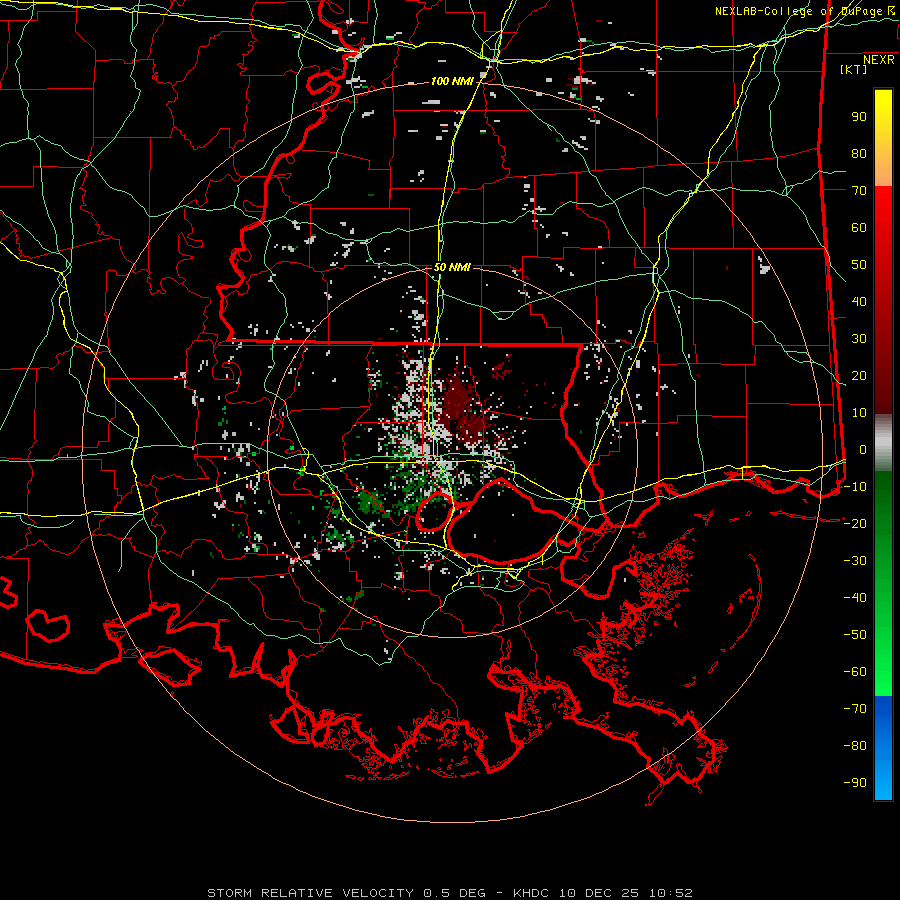Click the 10:52 timestamp in the footer

click(670, 893)
